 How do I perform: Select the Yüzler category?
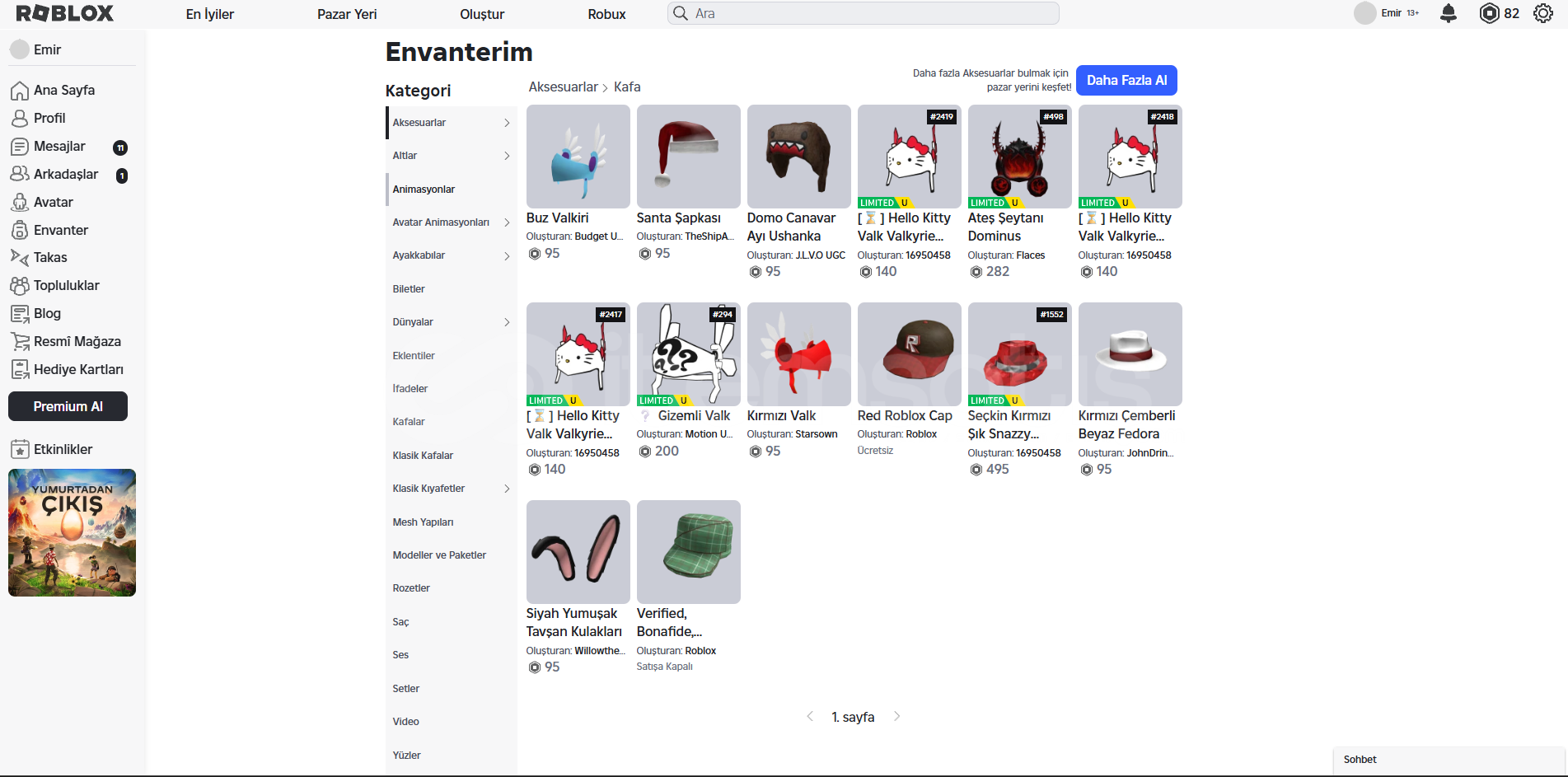[452, 756]
